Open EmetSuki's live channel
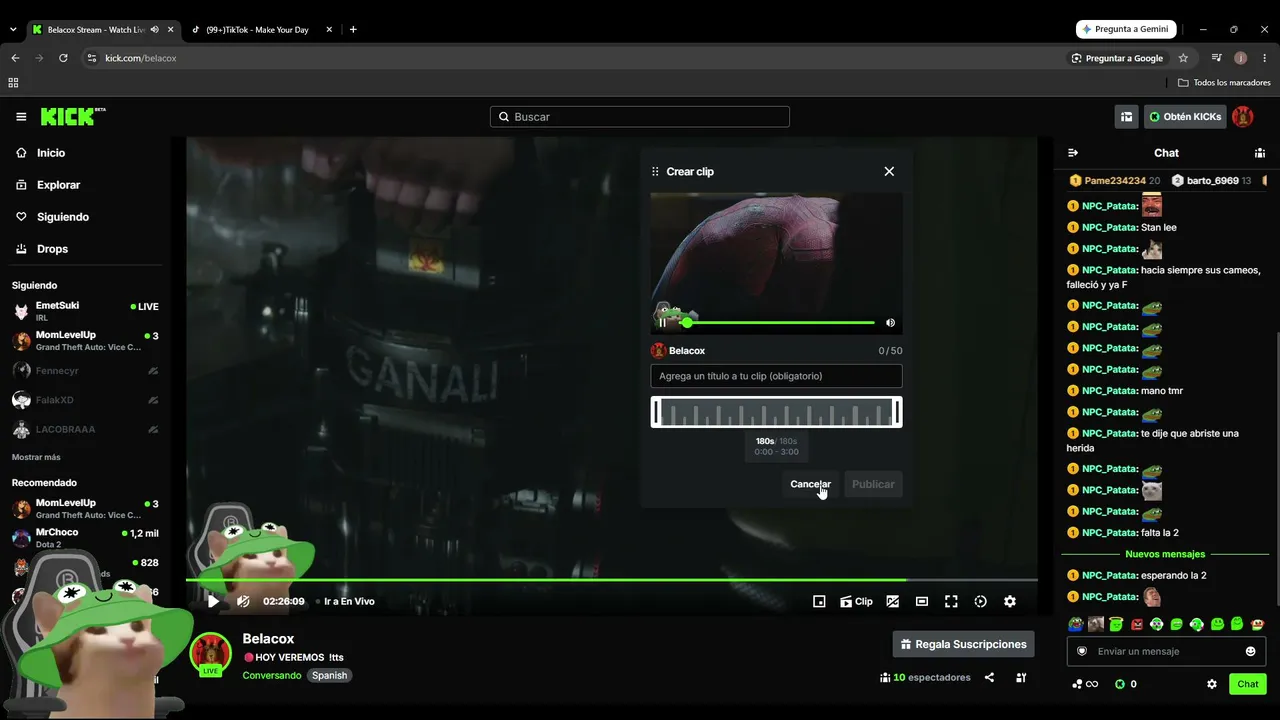 [86, 311]
